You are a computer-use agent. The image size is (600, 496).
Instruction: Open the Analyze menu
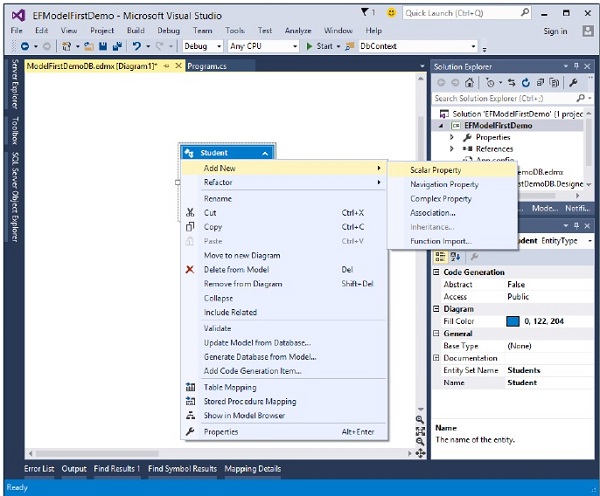pyautogui.click(x=298, y=31)
